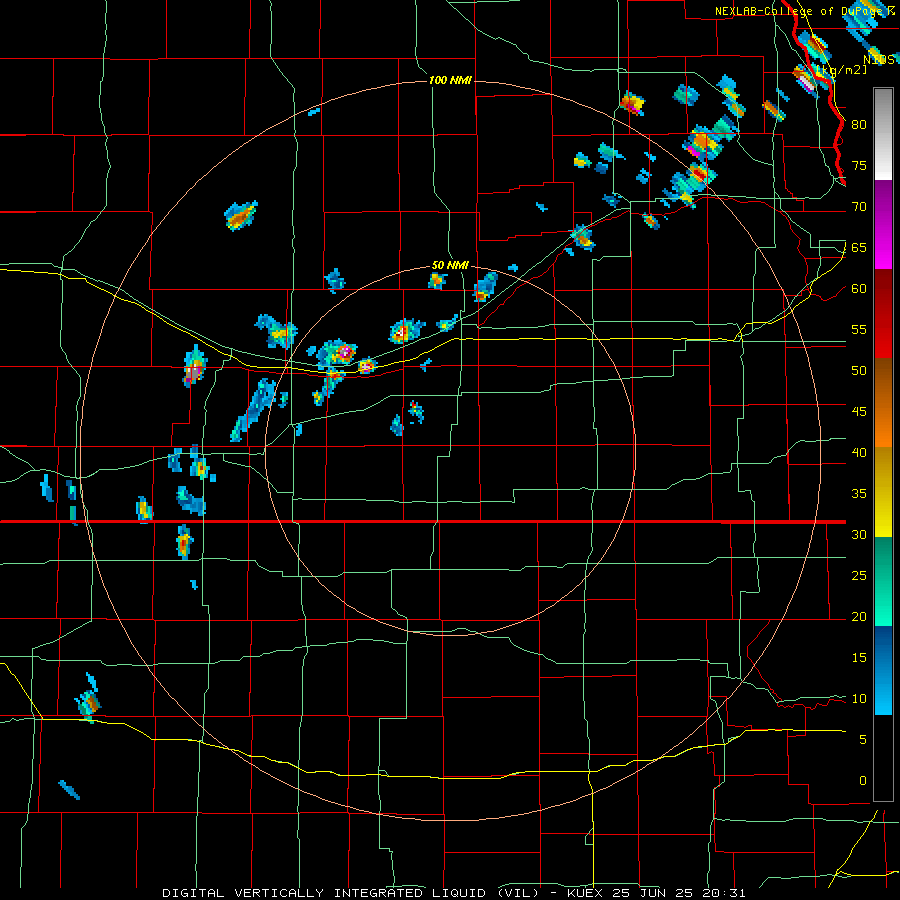Click the 100 NMI range ring label

click(450, 80)
